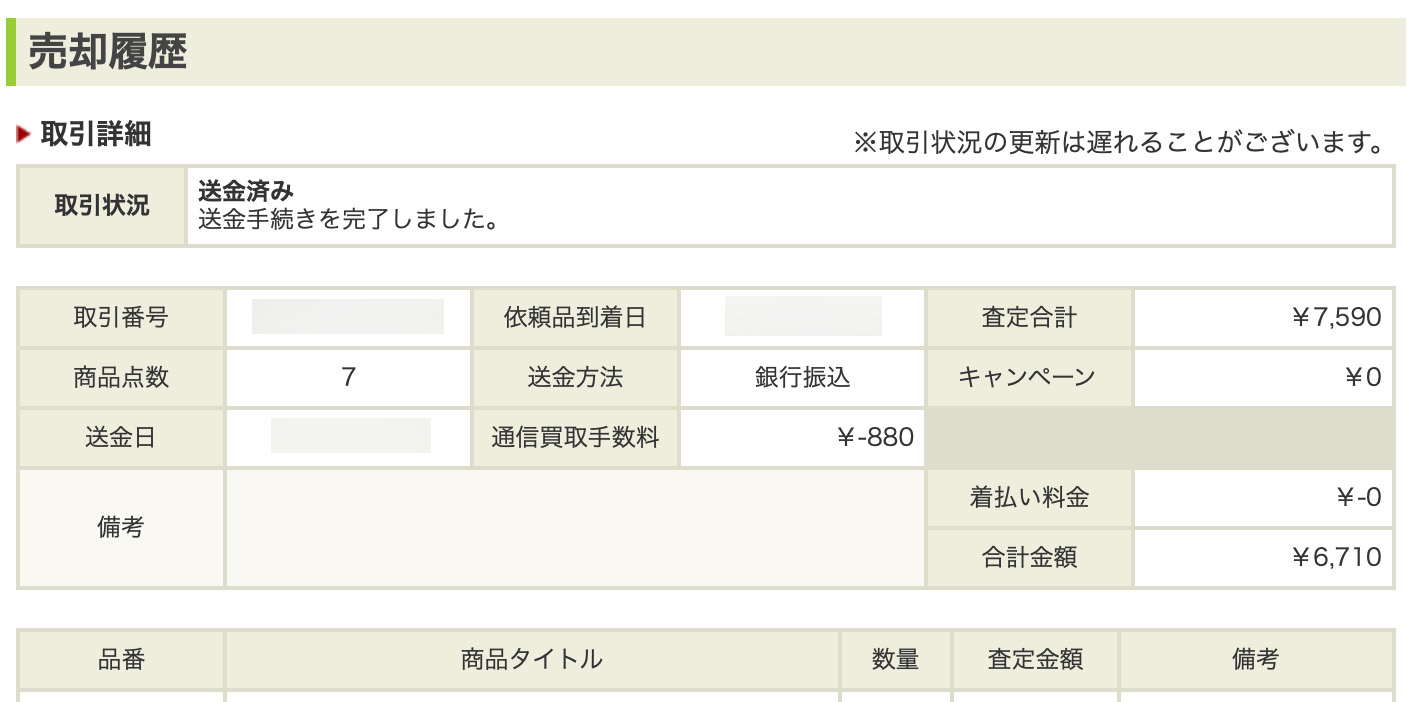Click the キャンペーン amount ¥0

click(x=1363, y=377)
